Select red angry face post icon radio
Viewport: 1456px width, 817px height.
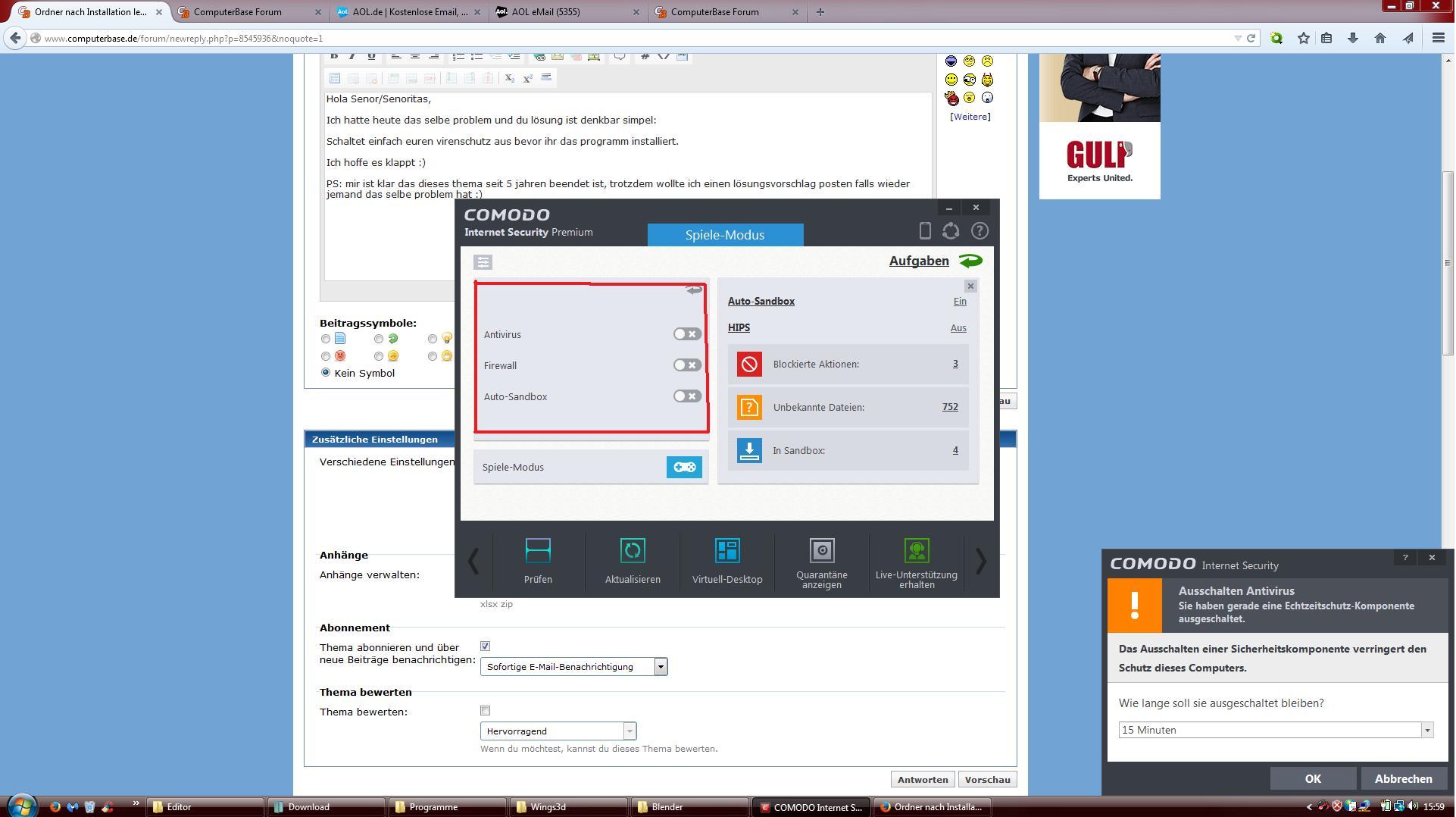[326, 356]
